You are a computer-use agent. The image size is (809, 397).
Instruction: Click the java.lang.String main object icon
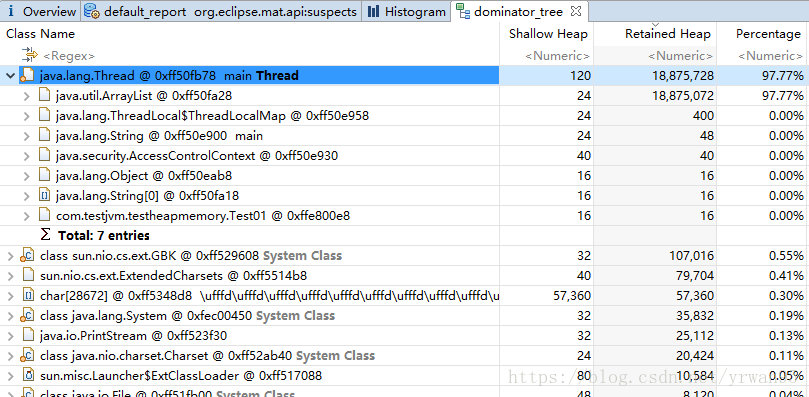pos(45,136)
